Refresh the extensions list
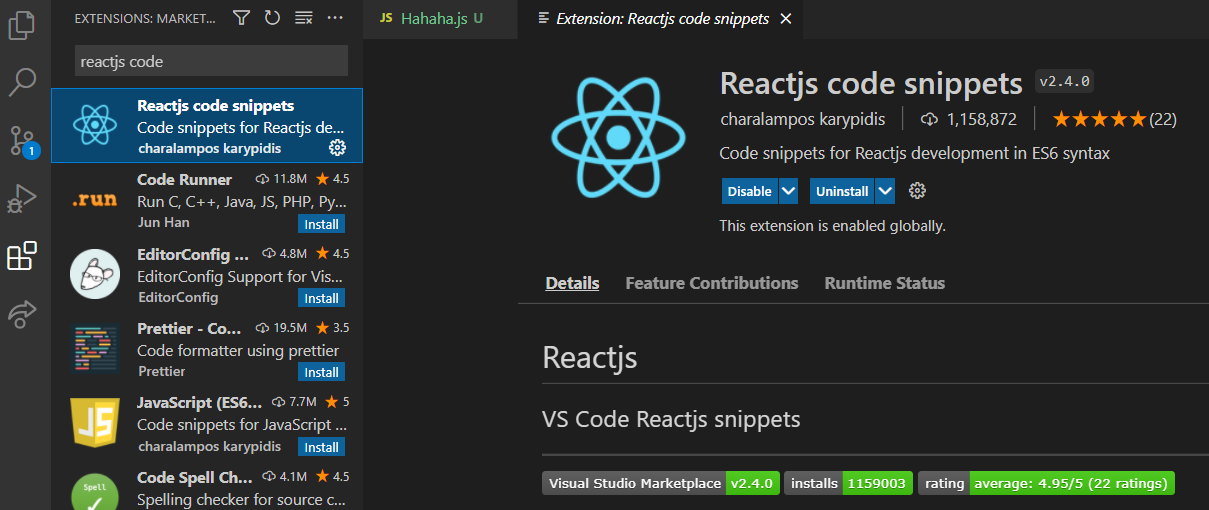This screenshot has height=510, width=1209. click(x=272, y=18)
